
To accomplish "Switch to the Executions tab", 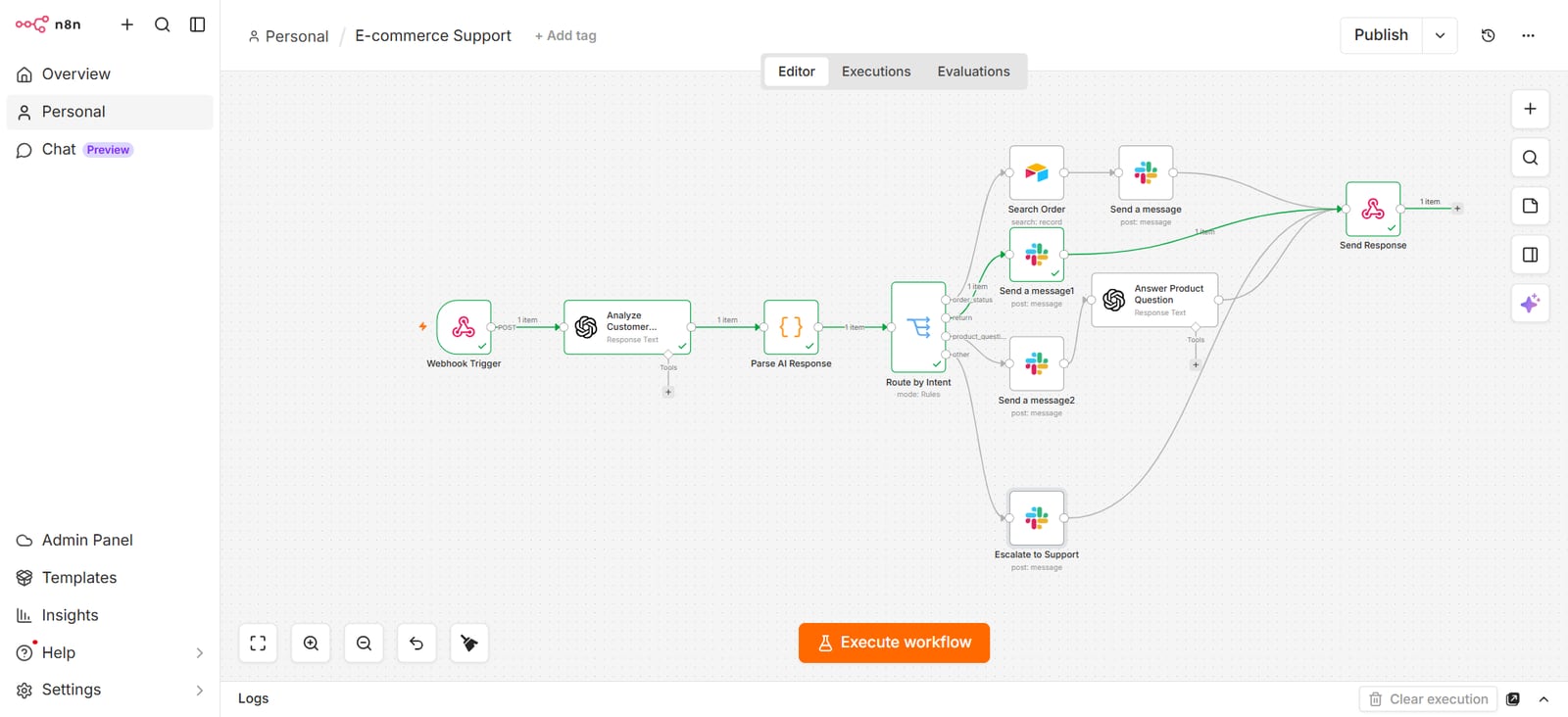I will coord(876,72).
